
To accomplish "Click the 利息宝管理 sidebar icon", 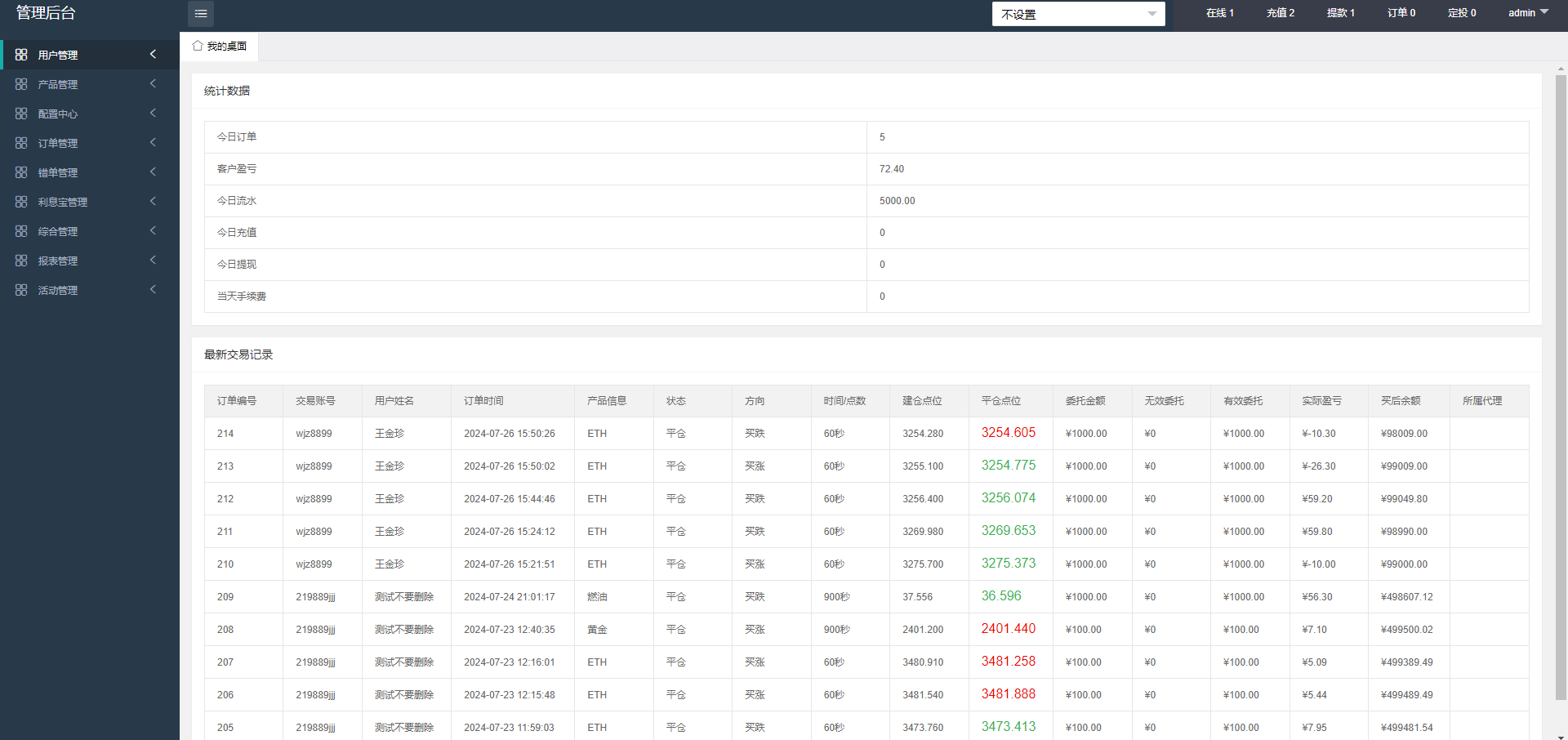I will pyautogui.click(x=21, y=202).
